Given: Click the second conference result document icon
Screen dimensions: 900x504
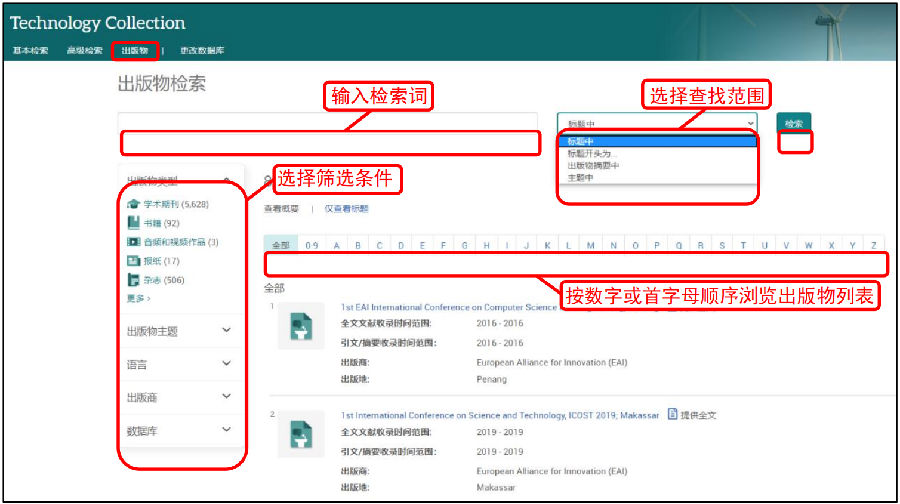Looking at the screenshot, I should click(301, 435).
